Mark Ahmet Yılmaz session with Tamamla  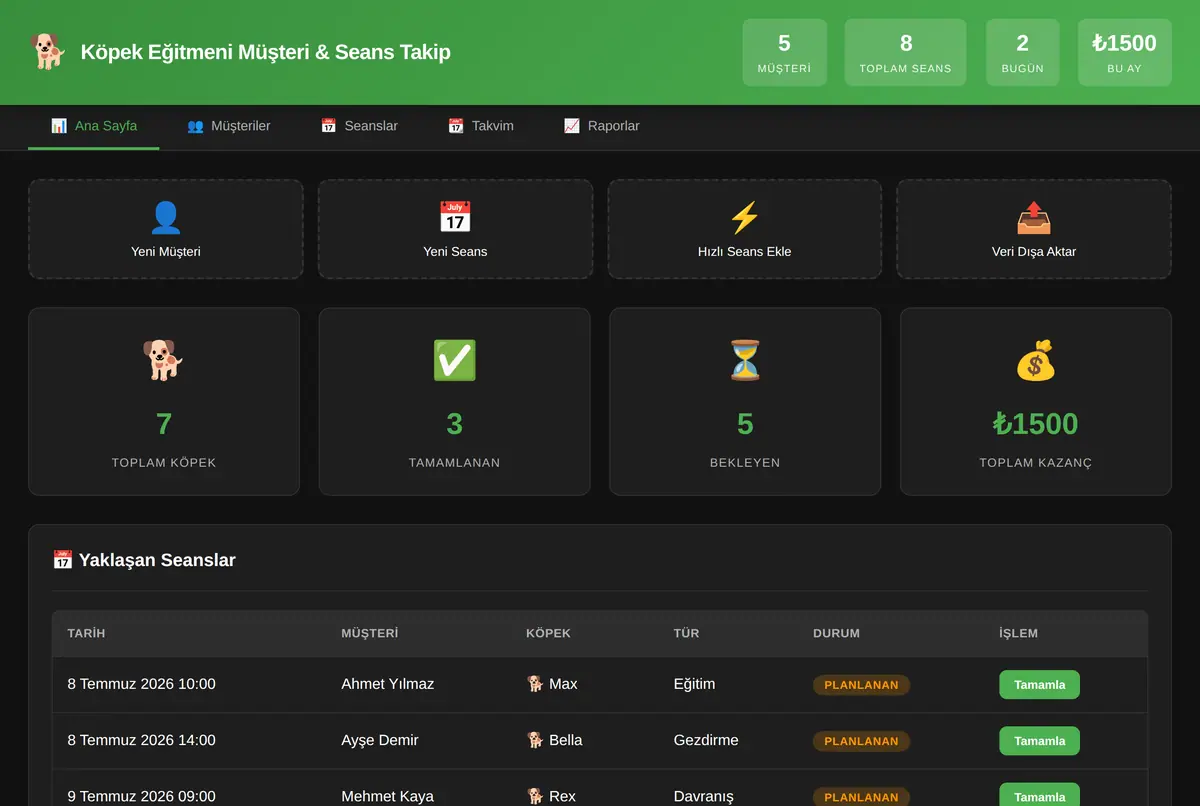pyautogui.click(x=1039, y=685)
